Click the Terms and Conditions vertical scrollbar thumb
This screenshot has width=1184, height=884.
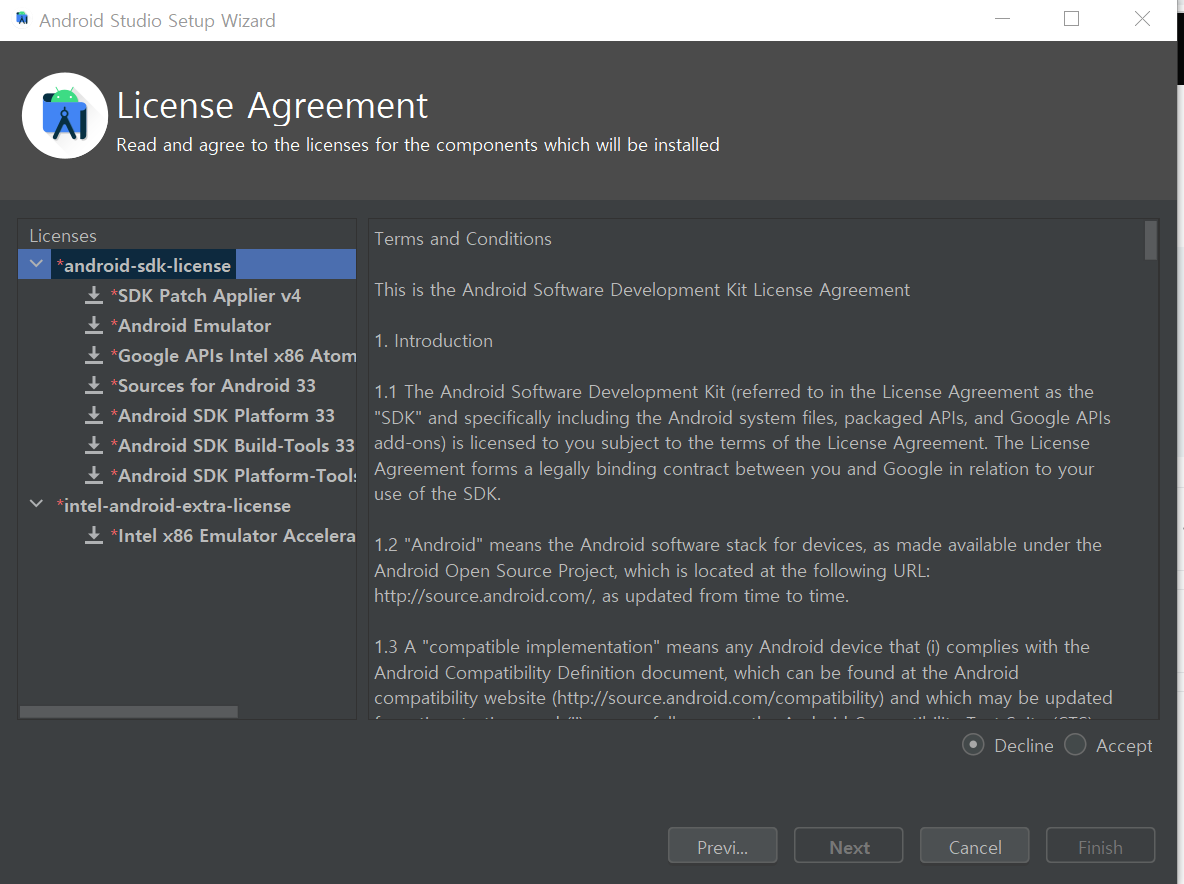(1150, 240)
